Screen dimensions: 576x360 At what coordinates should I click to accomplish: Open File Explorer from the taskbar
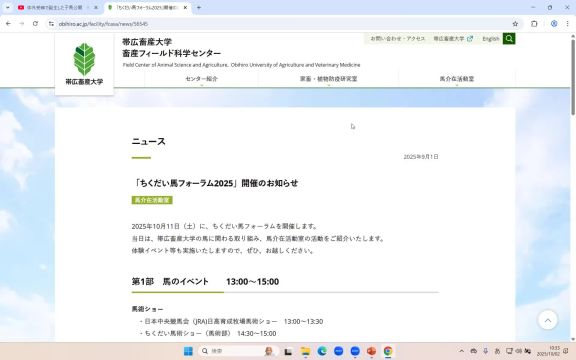305,351
